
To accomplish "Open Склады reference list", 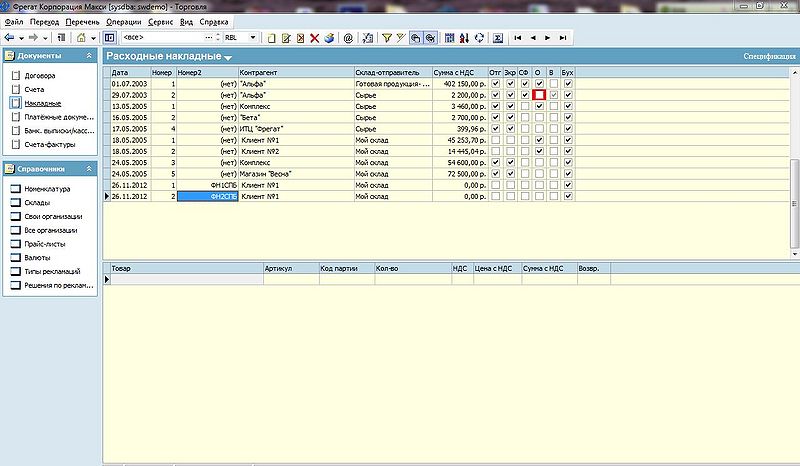I will (x=37, y=203).
